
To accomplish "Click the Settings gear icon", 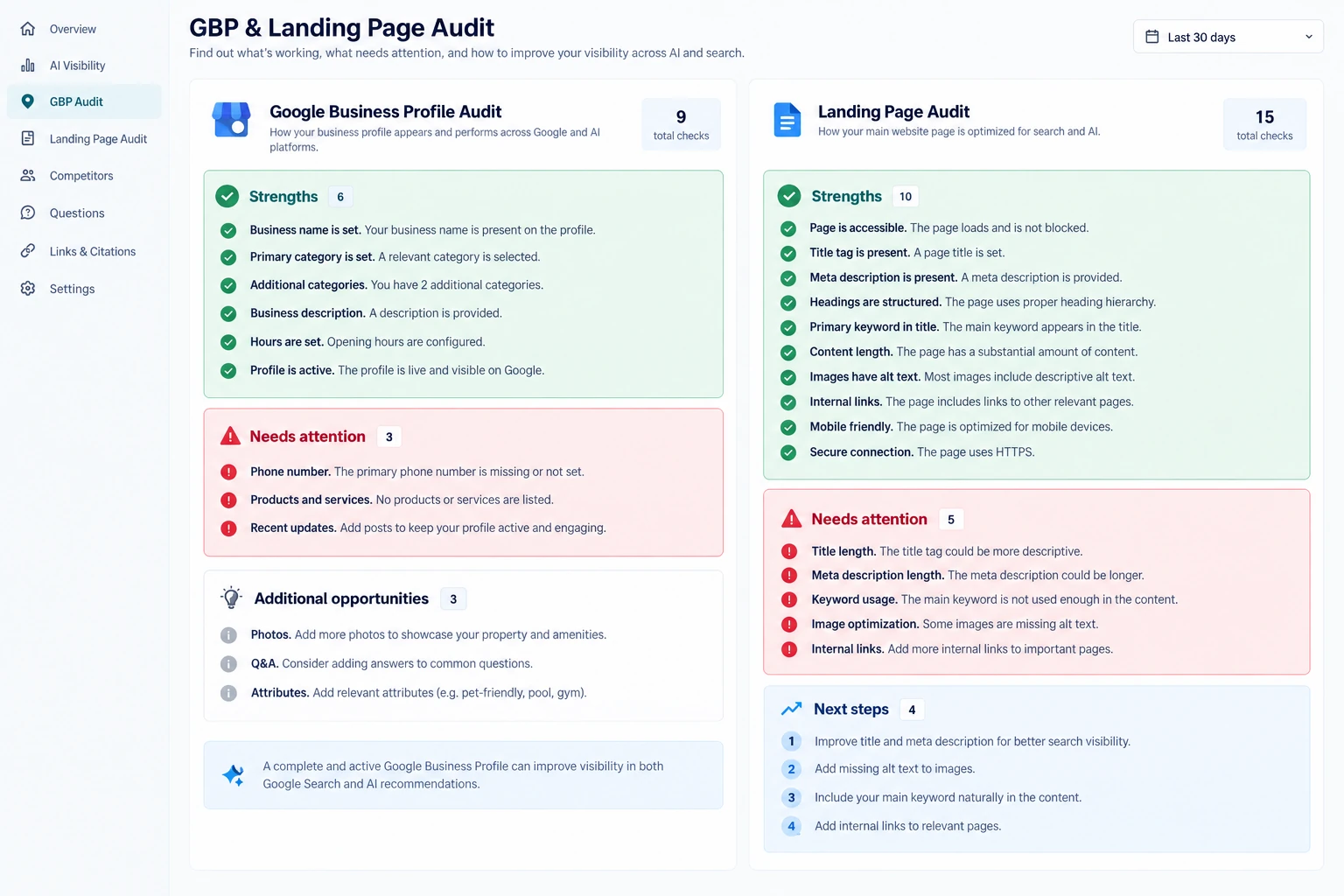I will pyautogui.click(x=28, y=289).
